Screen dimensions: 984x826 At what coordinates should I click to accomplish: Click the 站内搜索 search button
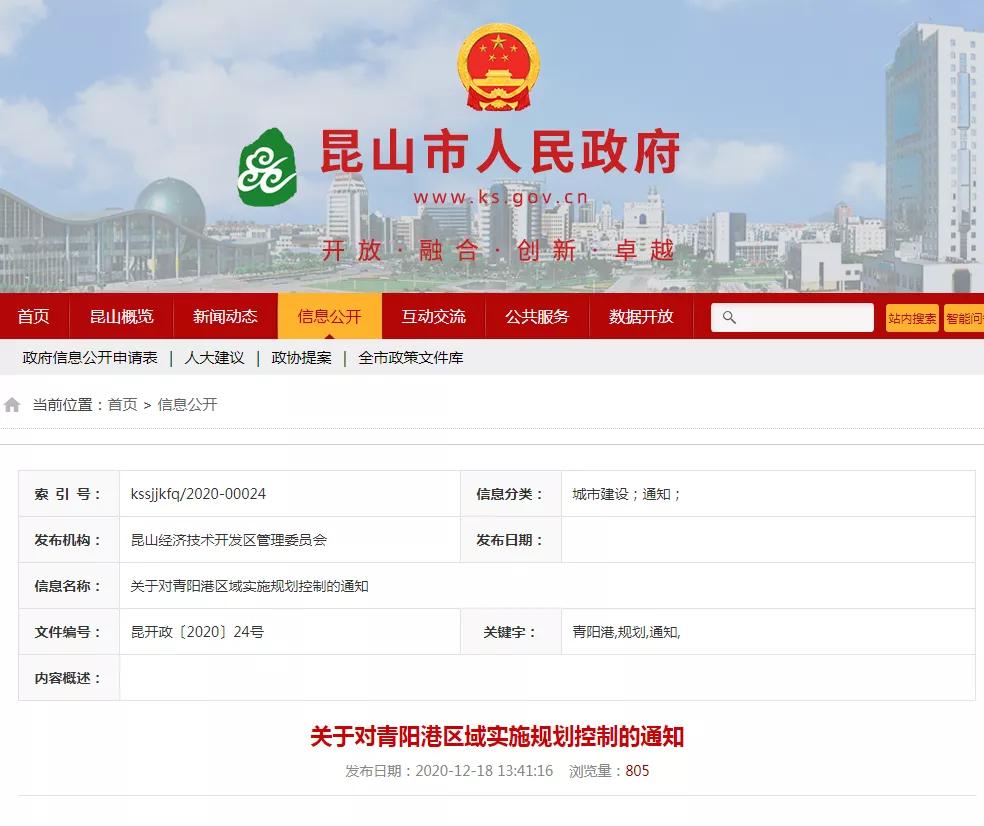pyautogui.click(x=911, y=317)
